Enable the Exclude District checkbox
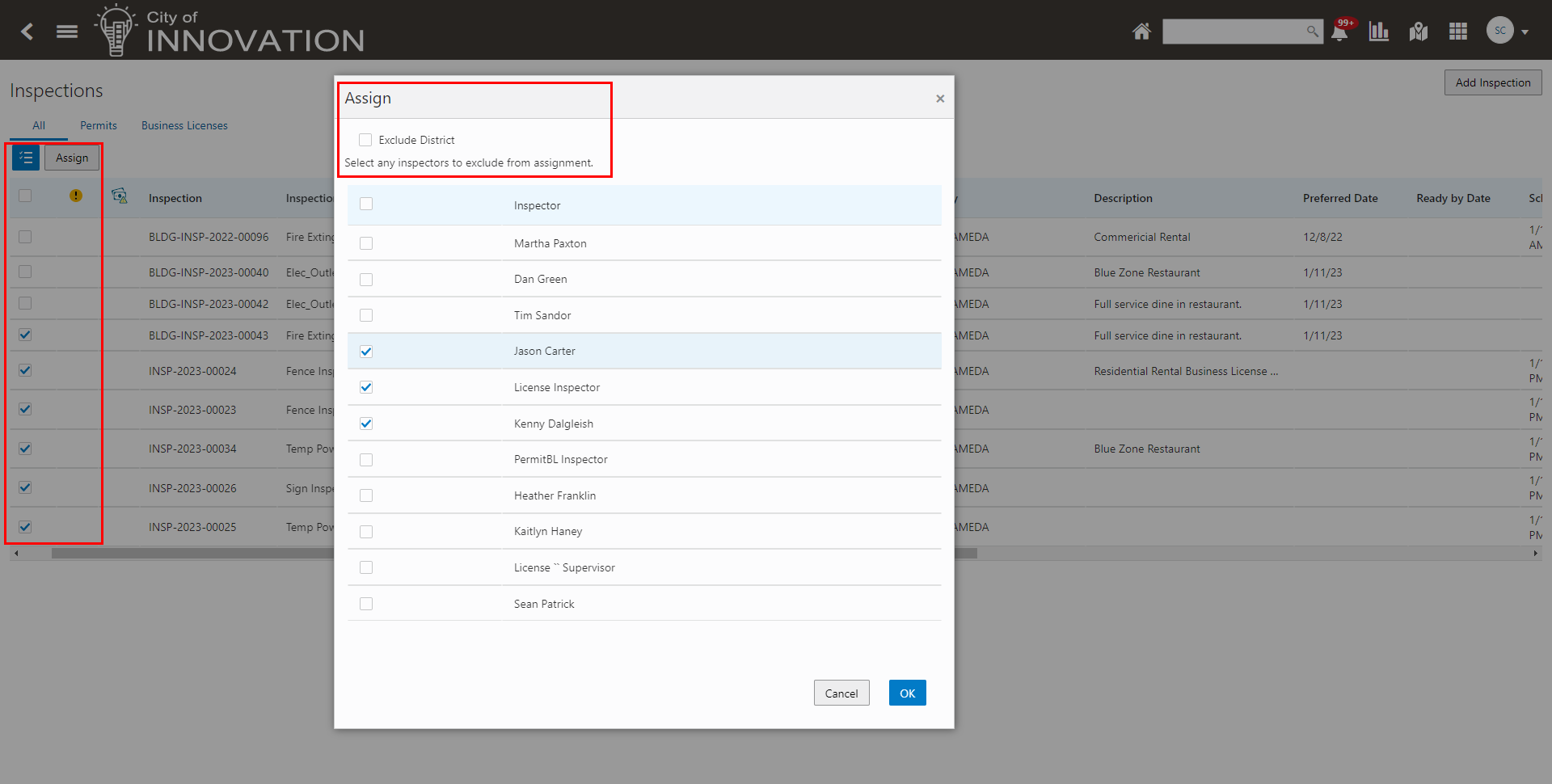 [365, 140]
